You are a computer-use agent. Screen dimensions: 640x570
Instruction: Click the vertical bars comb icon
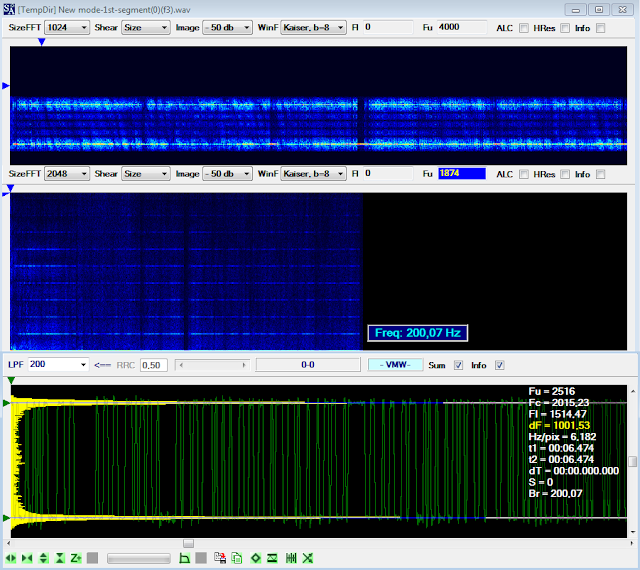(291, 558)
